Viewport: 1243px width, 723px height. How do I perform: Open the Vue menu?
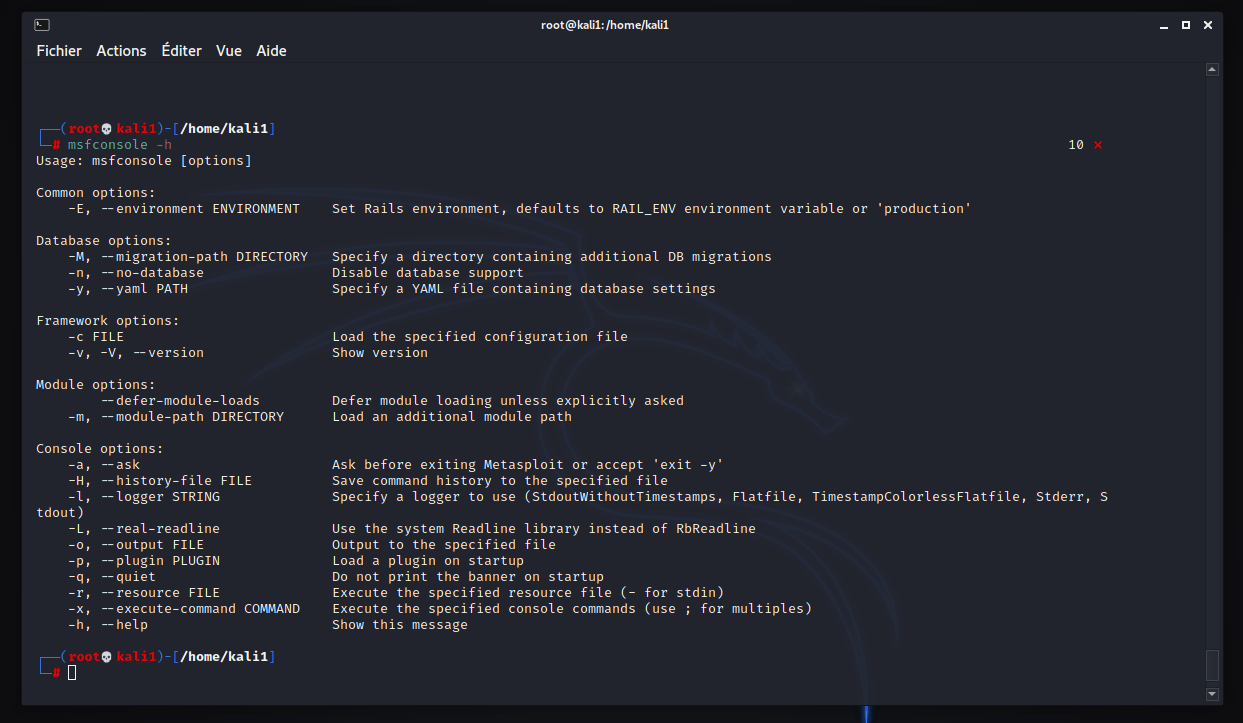(229, 51)
